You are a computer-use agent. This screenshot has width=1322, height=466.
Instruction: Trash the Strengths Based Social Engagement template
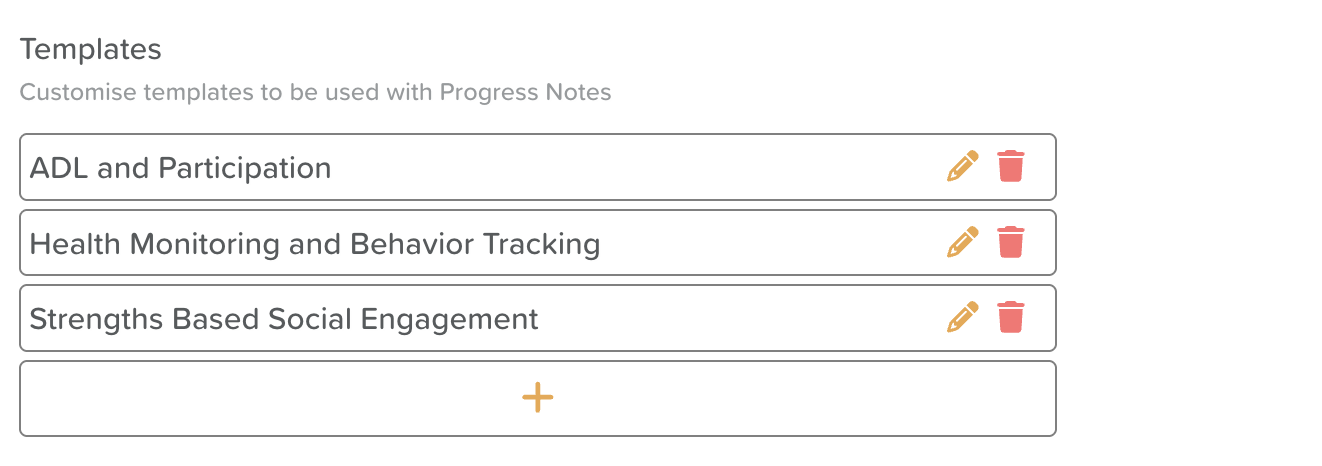pos(1011,318)
